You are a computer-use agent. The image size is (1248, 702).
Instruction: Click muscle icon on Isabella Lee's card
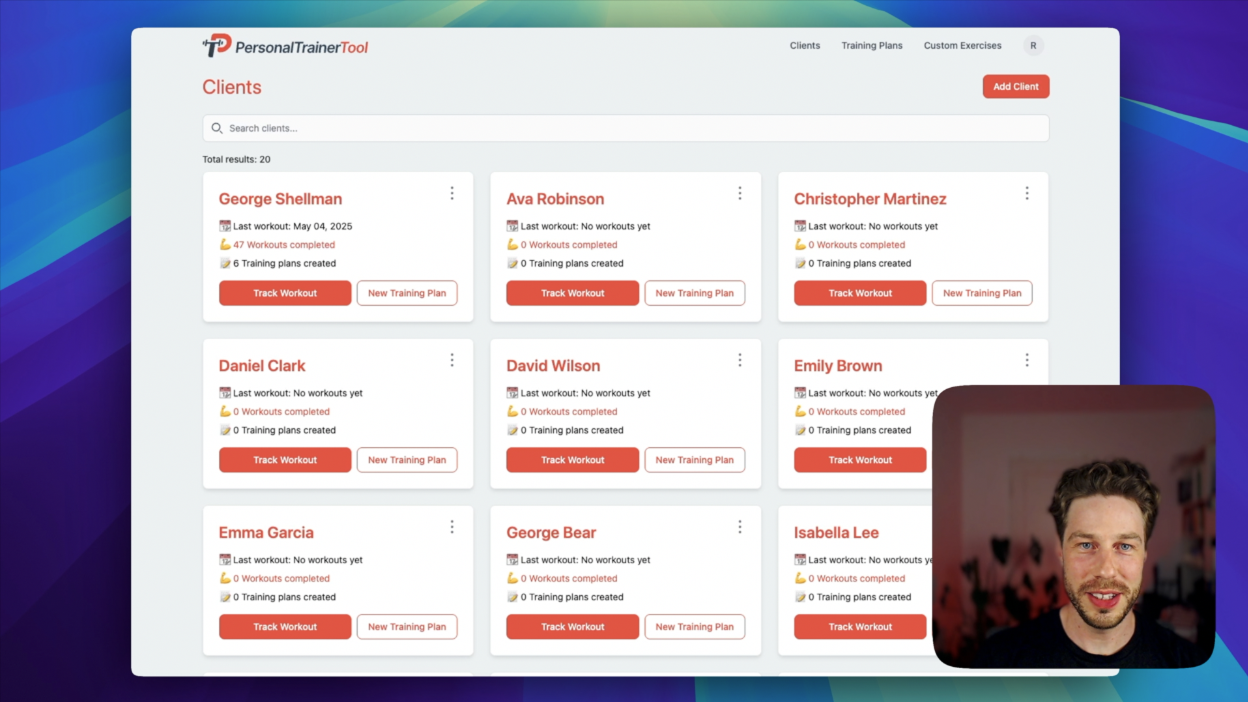(x=800, y=579)
